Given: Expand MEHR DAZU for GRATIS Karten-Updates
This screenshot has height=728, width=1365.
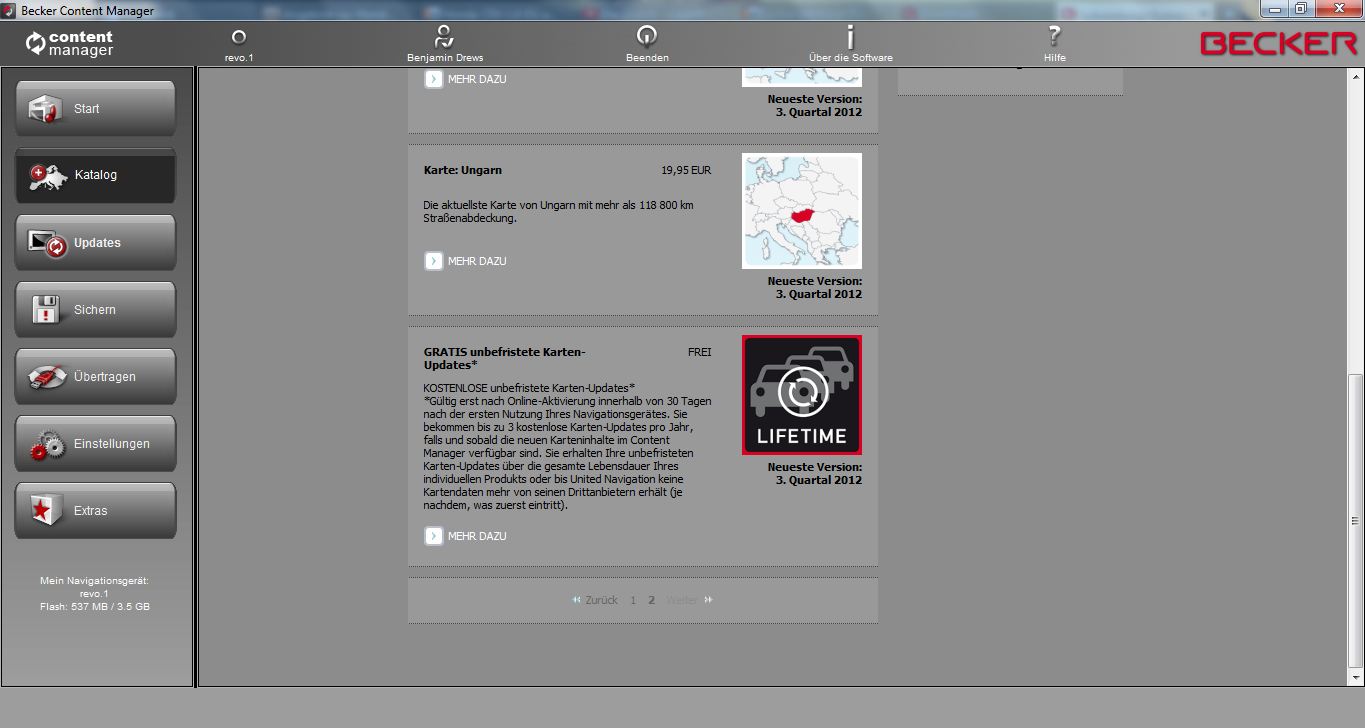Looking at the screenshot, I should tap(466, 536).
